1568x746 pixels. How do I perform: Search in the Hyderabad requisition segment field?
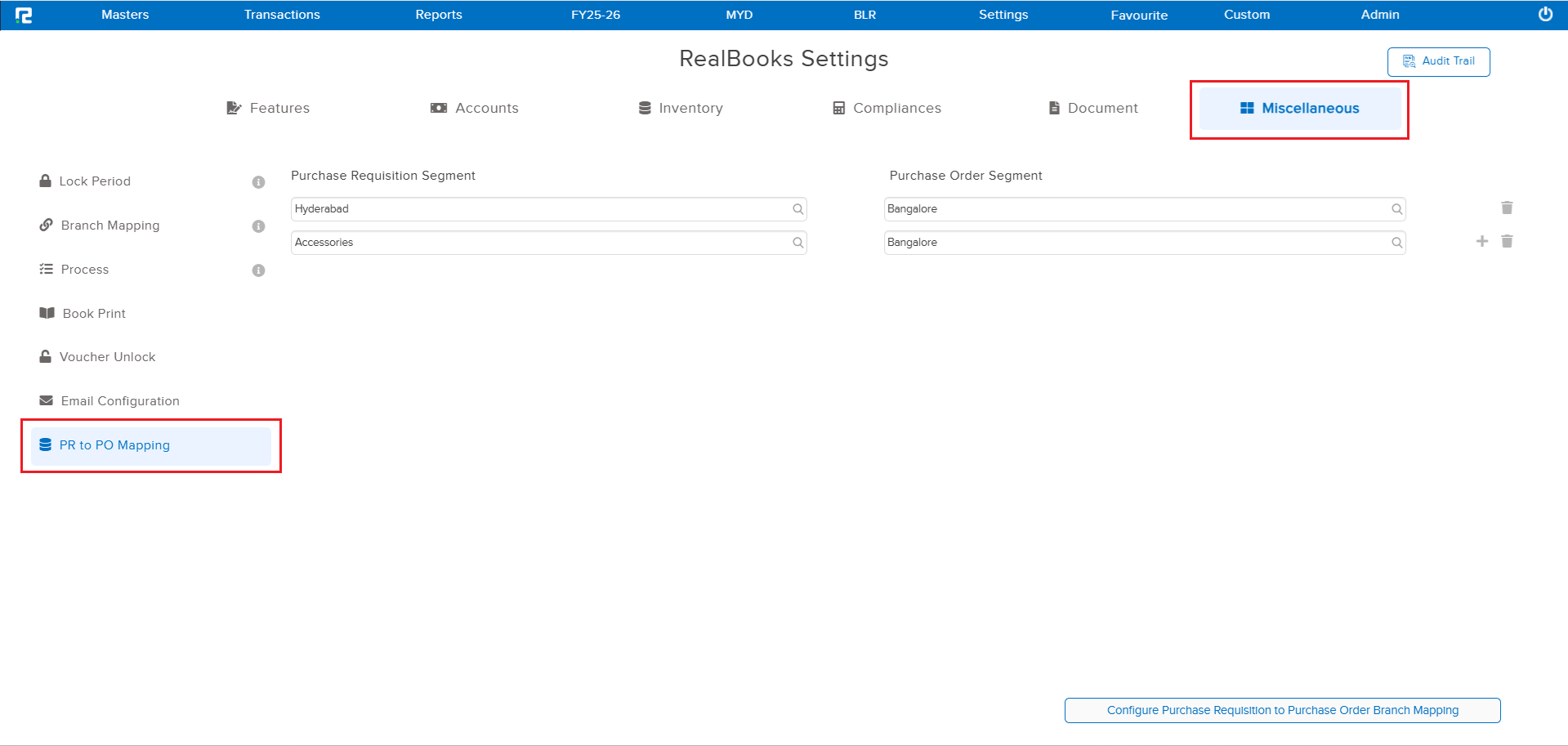pos(797,209)
